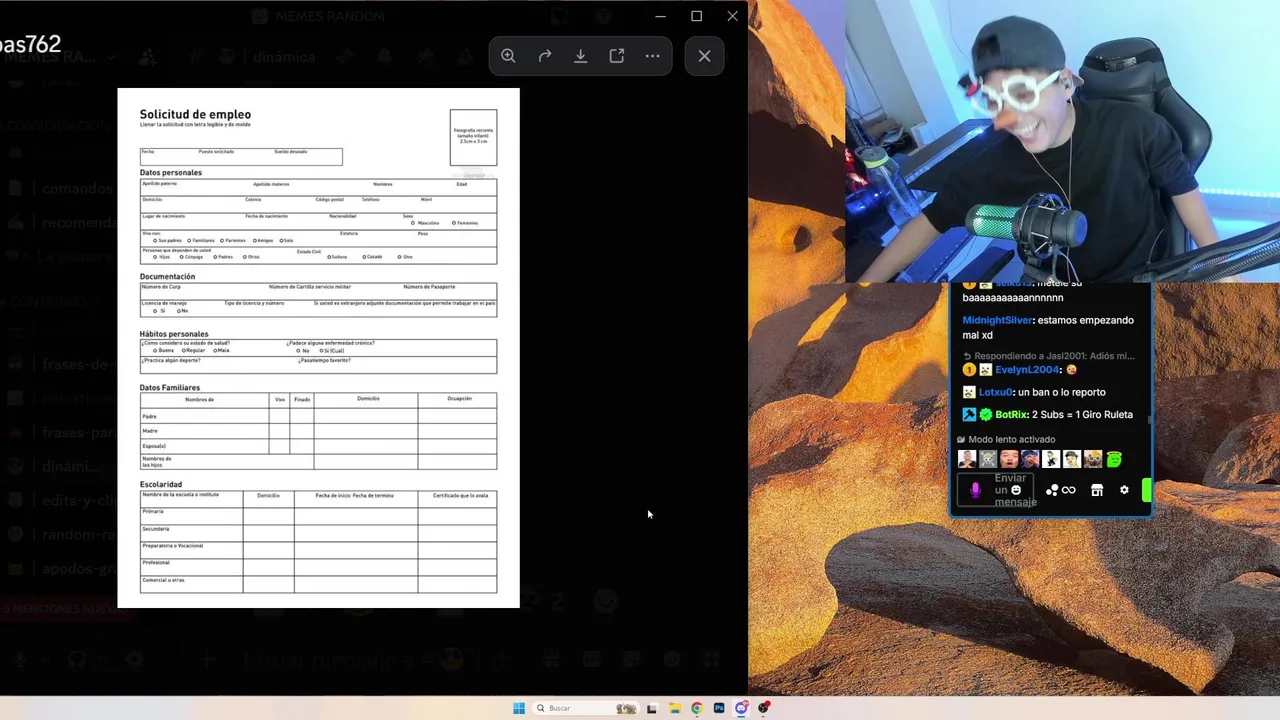Image resolution: width=1280 pixels, height=720 pixels.
Task: Open the emoji picker in chat input
Action: (1016, 490)
